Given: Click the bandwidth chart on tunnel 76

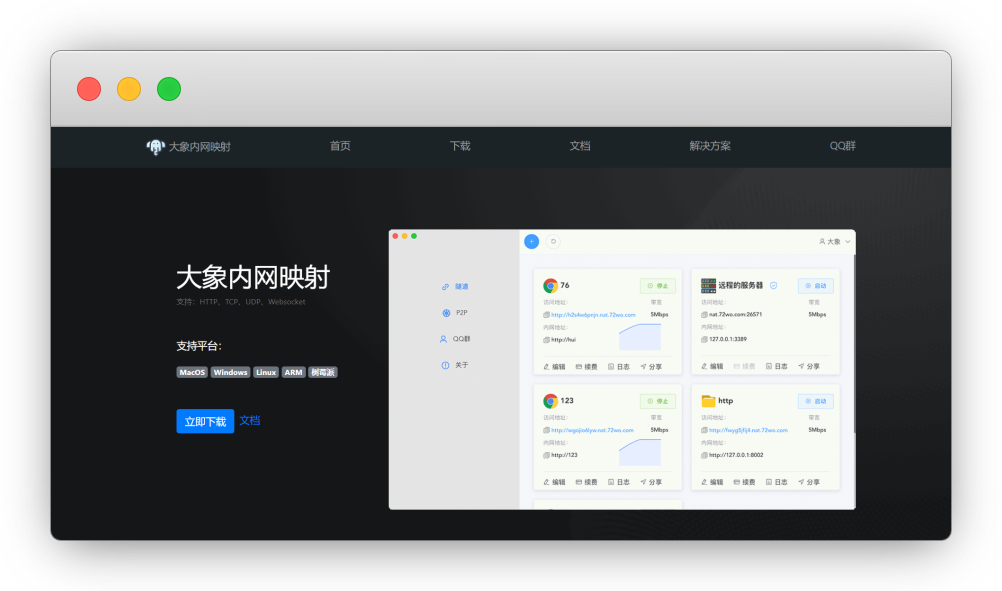Looking at the screenshot, I should pyautogui.click(x=639, y=337).
